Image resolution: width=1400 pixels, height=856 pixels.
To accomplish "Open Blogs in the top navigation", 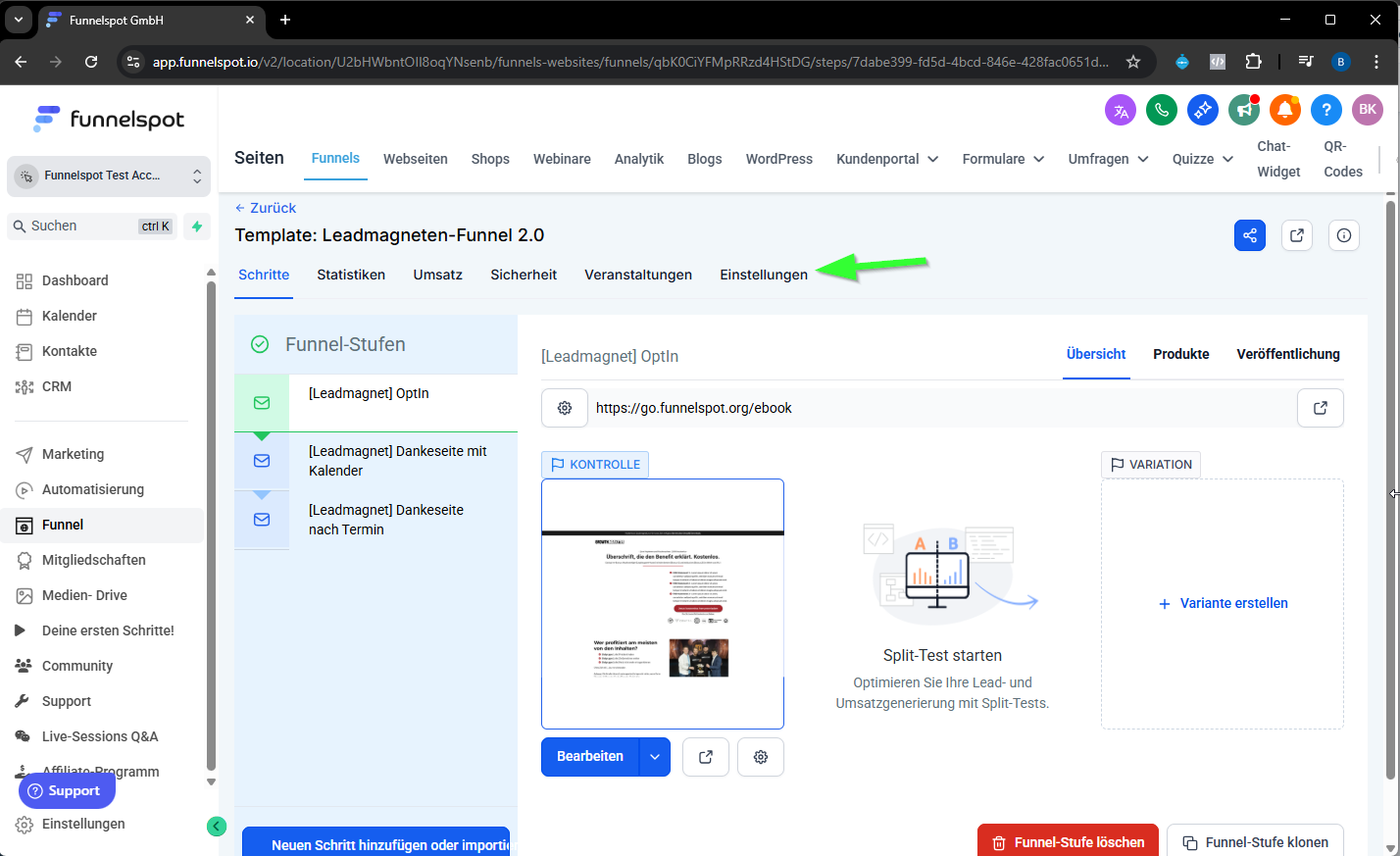I will click(704, 159).
